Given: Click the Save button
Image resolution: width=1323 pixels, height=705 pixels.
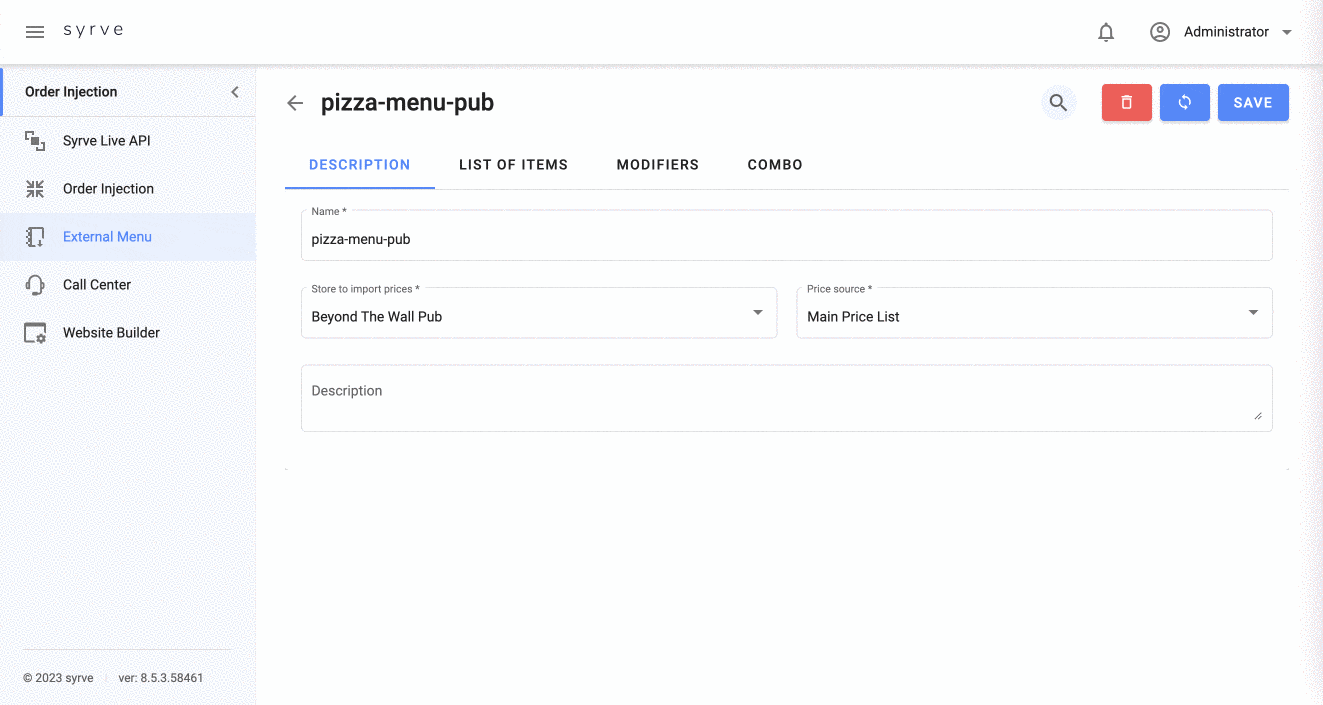Looking at the screenshot, I should pos(1253,103).
